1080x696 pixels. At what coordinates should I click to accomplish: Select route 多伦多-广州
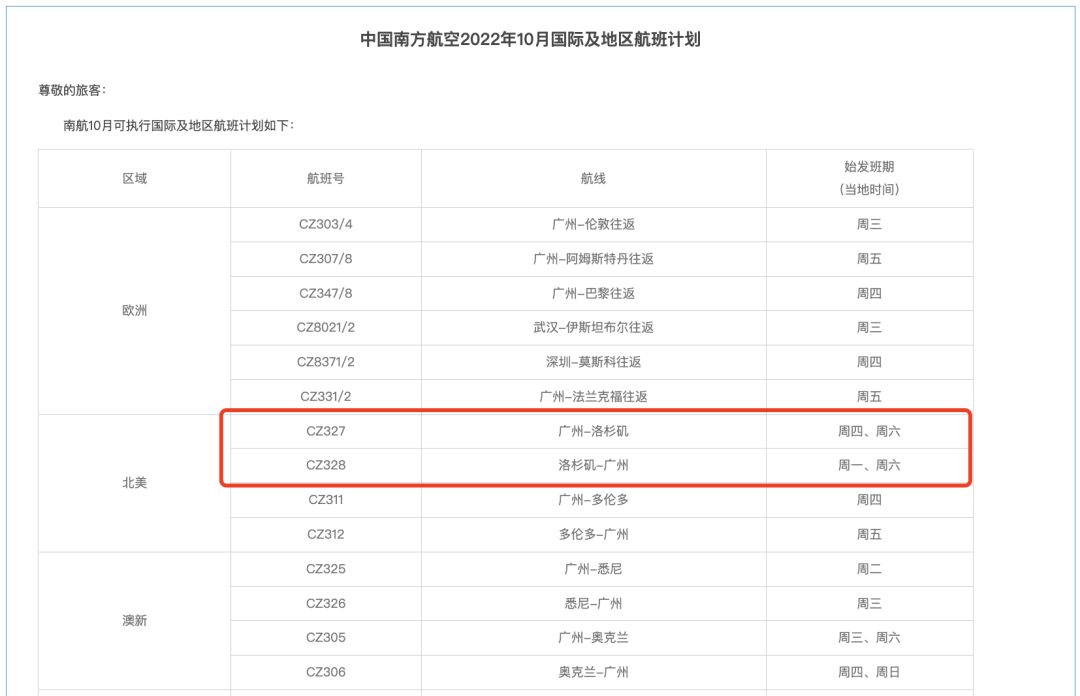point(593,534)
